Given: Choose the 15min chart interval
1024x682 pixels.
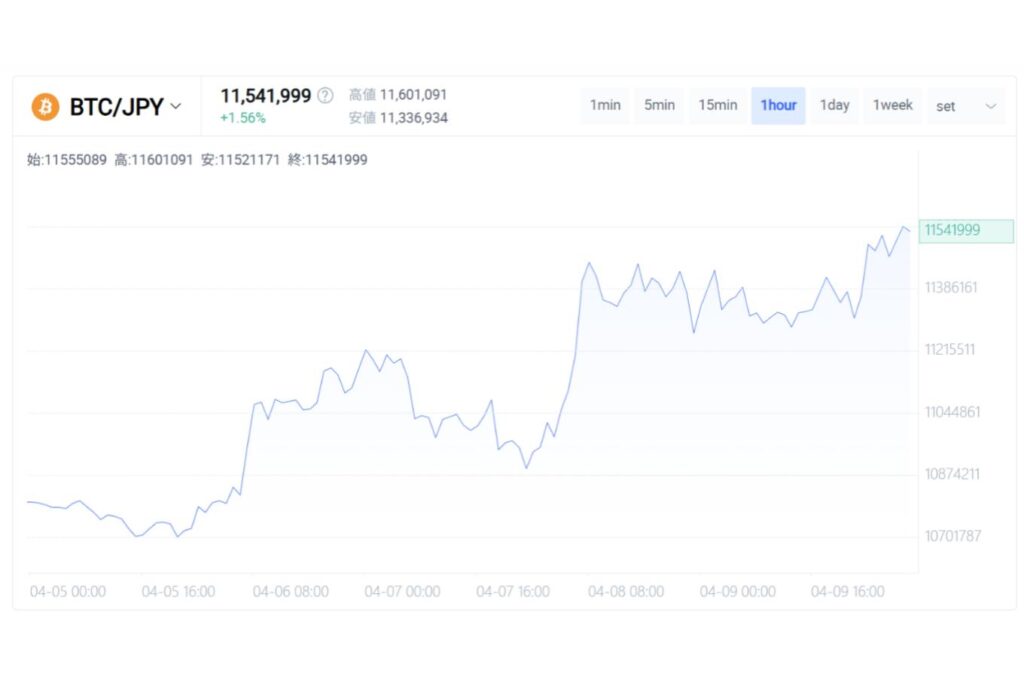Looking at the screenshot, I should [717, 105].
